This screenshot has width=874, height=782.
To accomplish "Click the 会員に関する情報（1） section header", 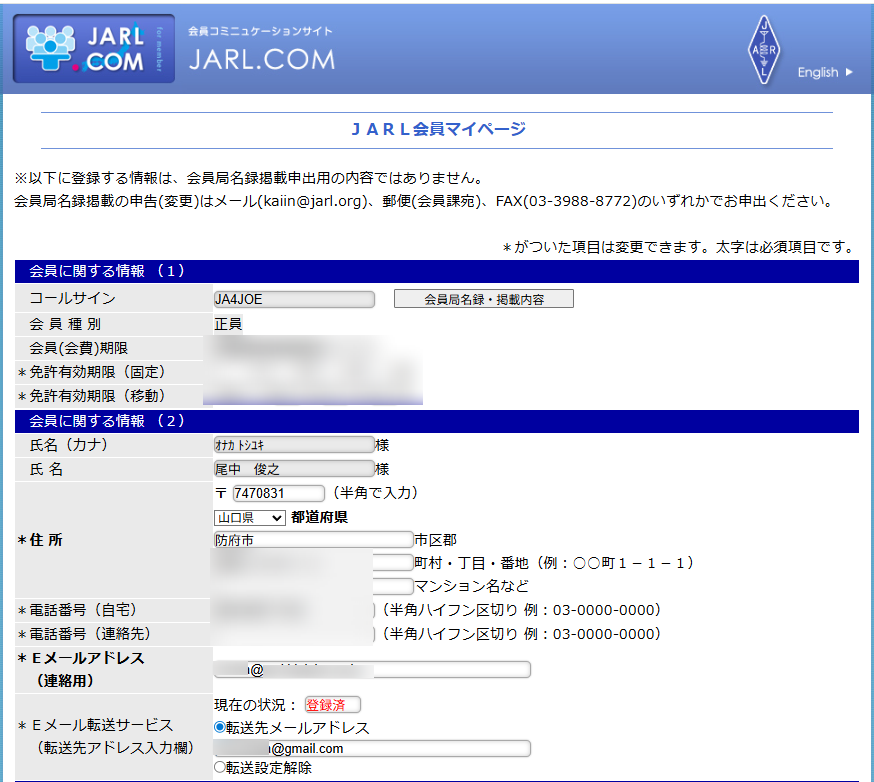I will click(436, 271).
